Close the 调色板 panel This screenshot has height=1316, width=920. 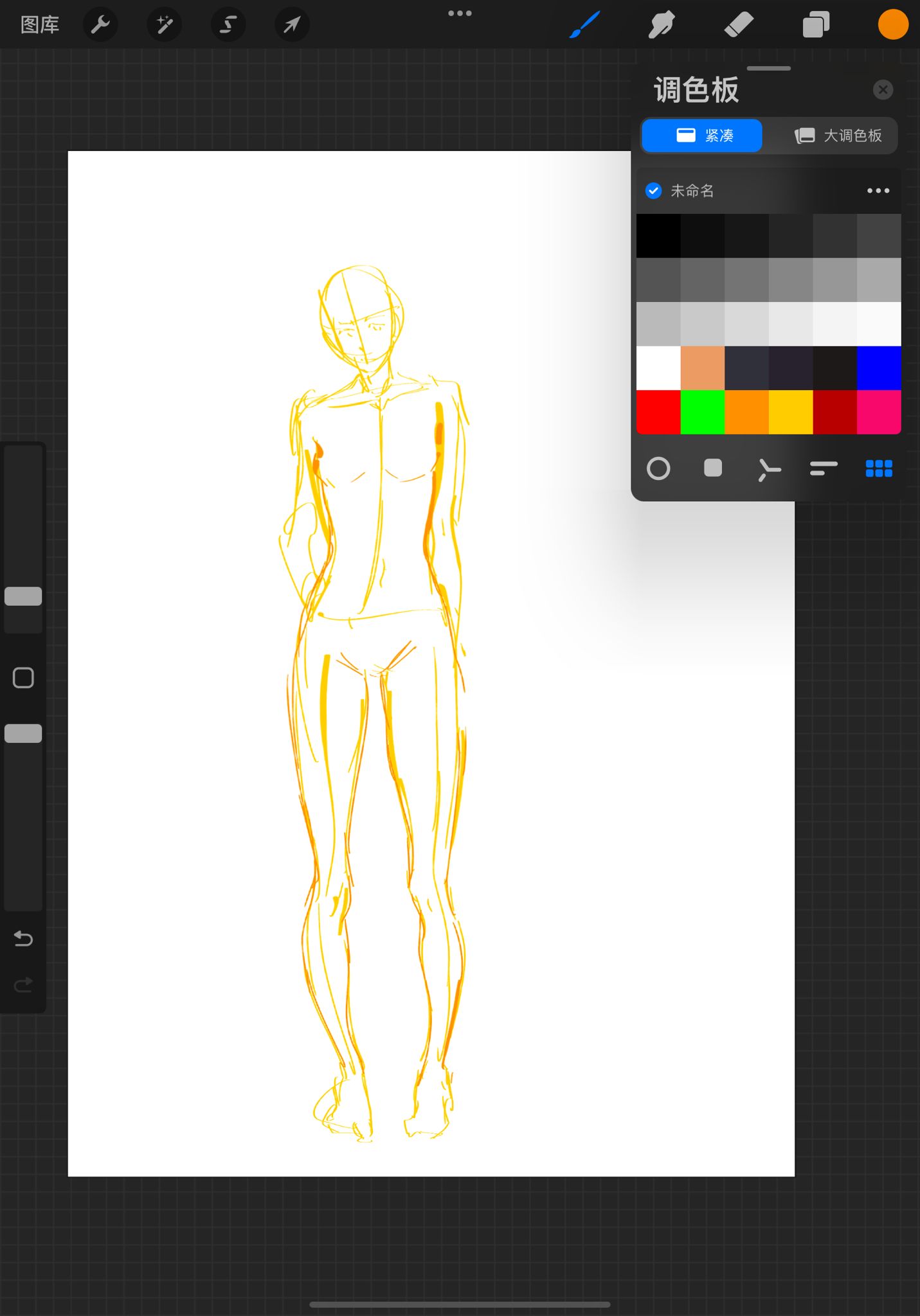coord(883,90)
